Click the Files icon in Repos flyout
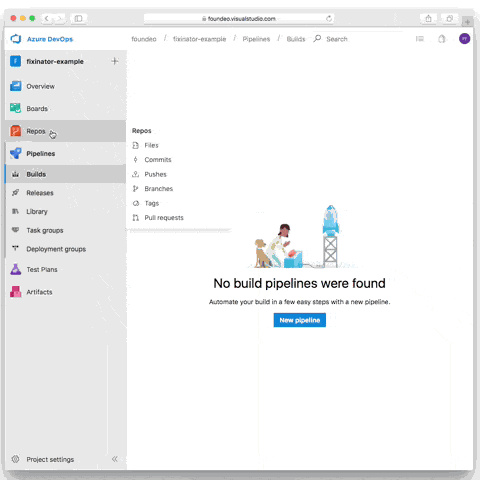The width and height of the screenshot is (480, 480). (136, 145)
